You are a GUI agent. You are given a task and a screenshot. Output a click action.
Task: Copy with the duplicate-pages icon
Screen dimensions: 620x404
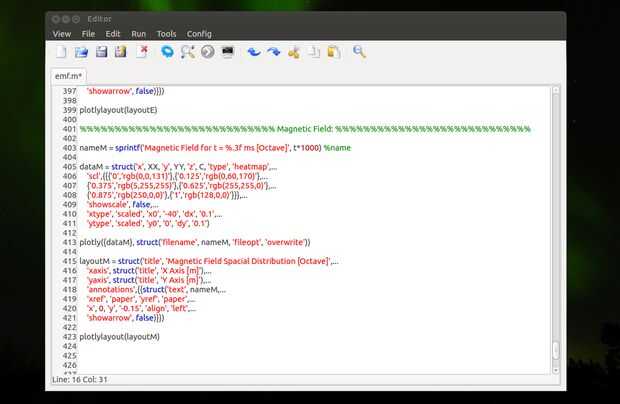pyautogui.click(x=314, y=52)
